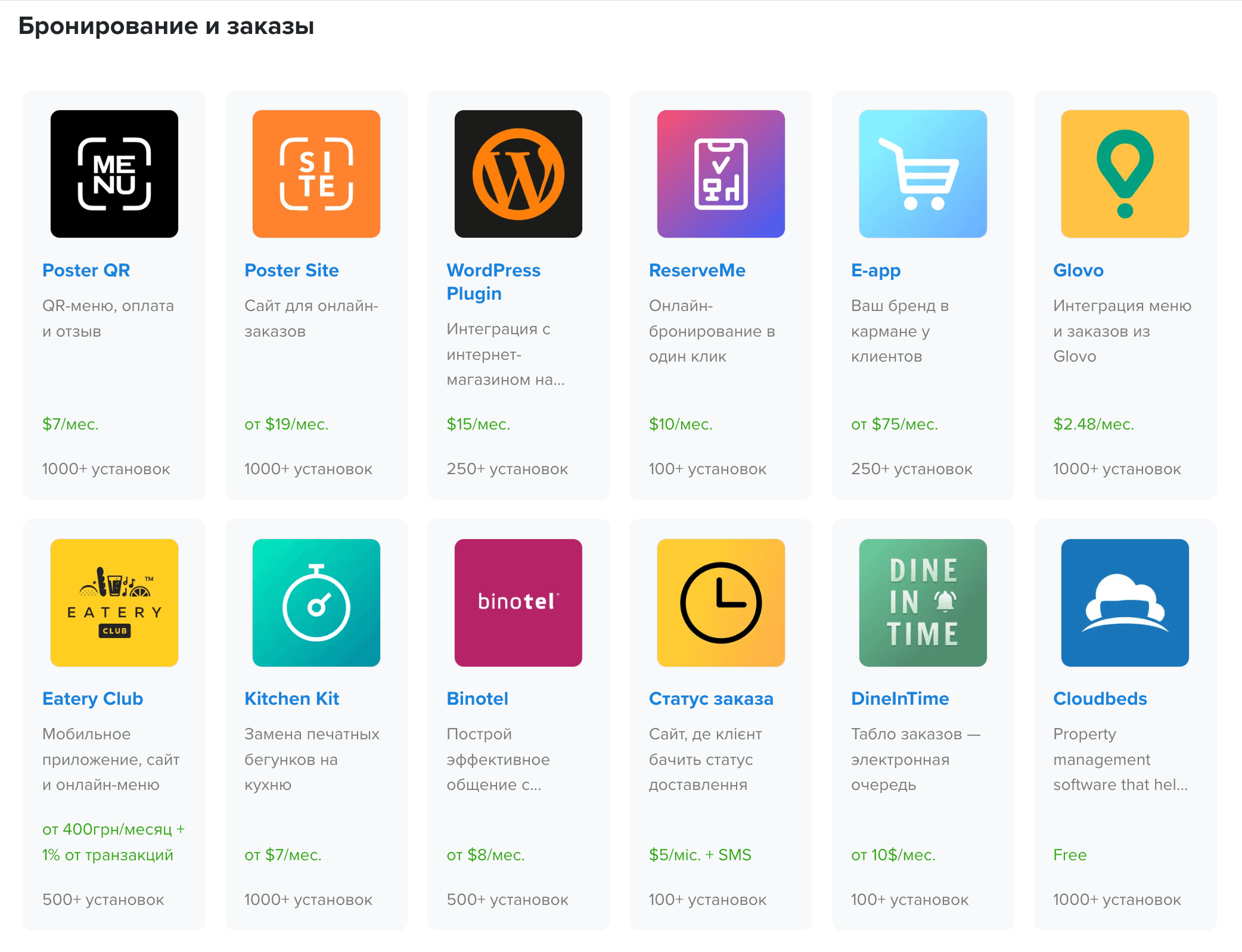This screenshot has height=952, width=1242.
Task: Select the $15/мес. WordPress Plugin price
Action: pyautogui.click(x=479, y=424)
